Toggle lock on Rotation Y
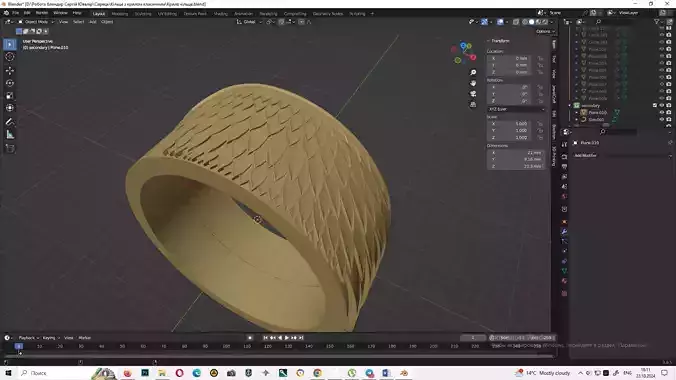676x380 pixels. pos(540,94)
